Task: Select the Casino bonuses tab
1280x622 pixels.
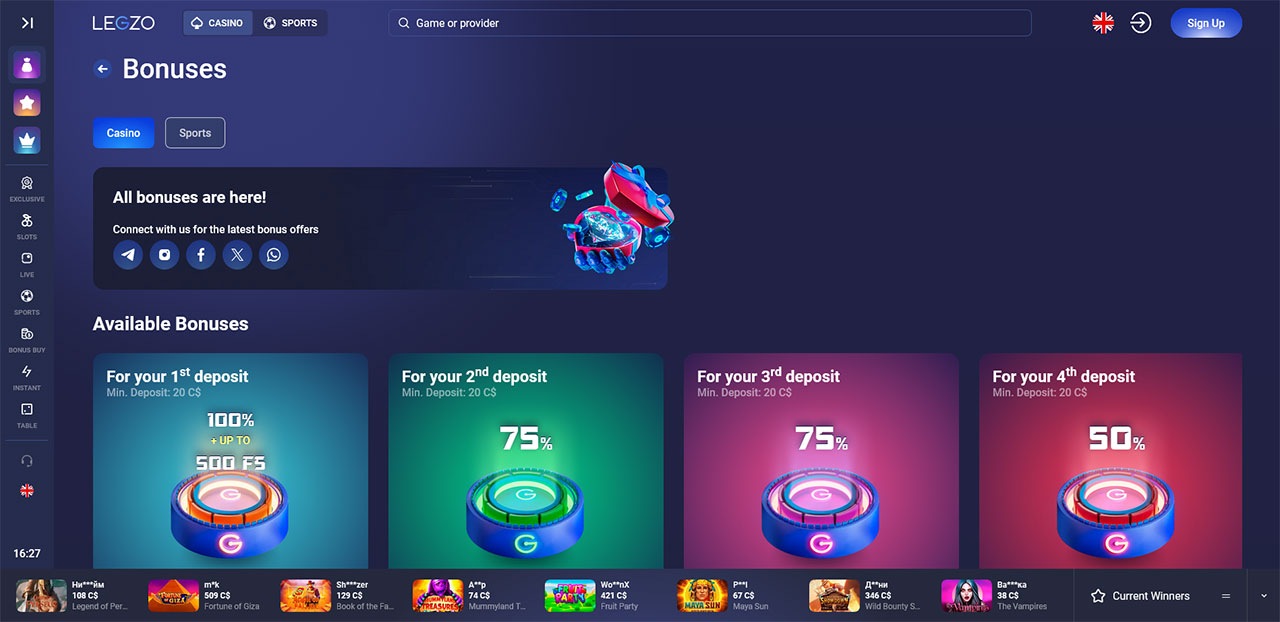Action: click(124, 133)
